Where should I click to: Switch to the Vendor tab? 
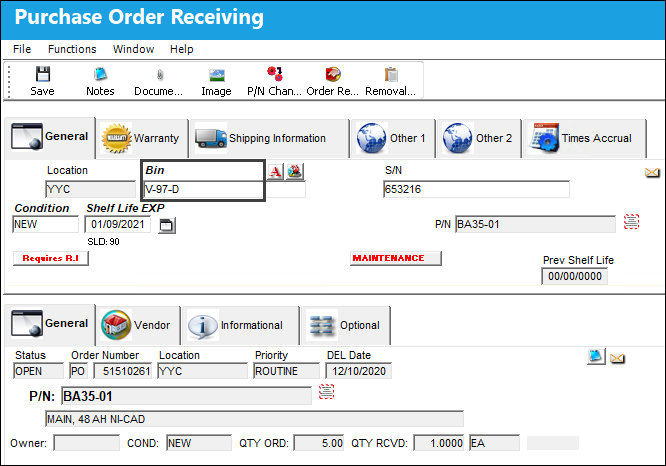138,325
